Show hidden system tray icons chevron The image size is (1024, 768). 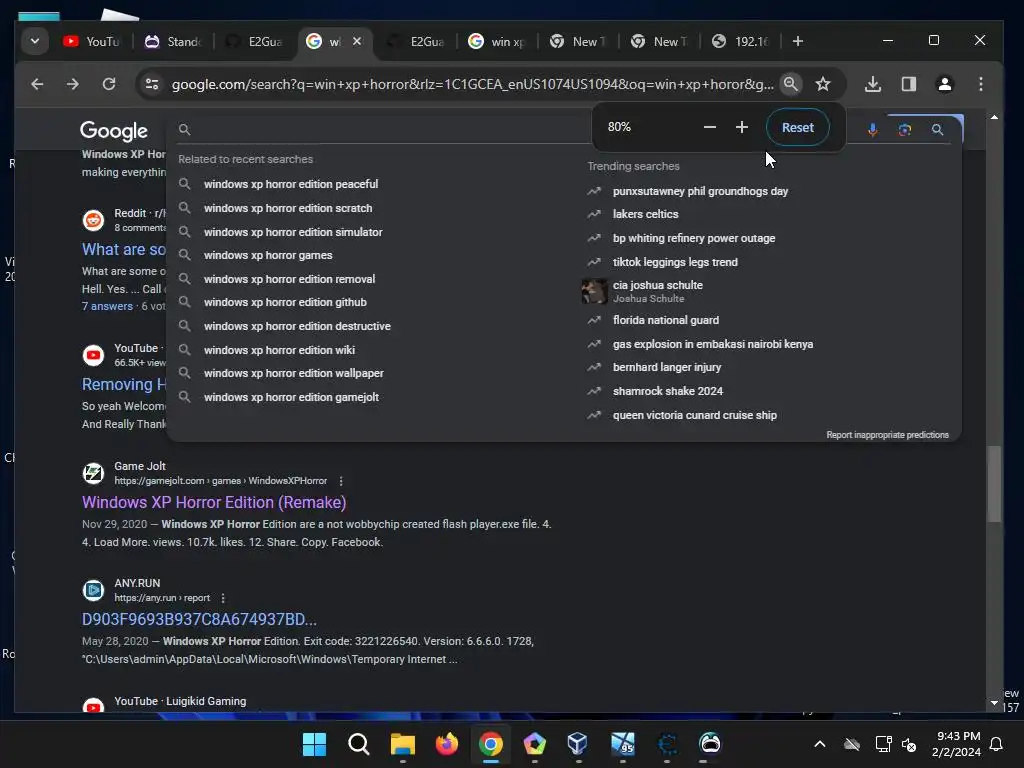tap(820, 744)
